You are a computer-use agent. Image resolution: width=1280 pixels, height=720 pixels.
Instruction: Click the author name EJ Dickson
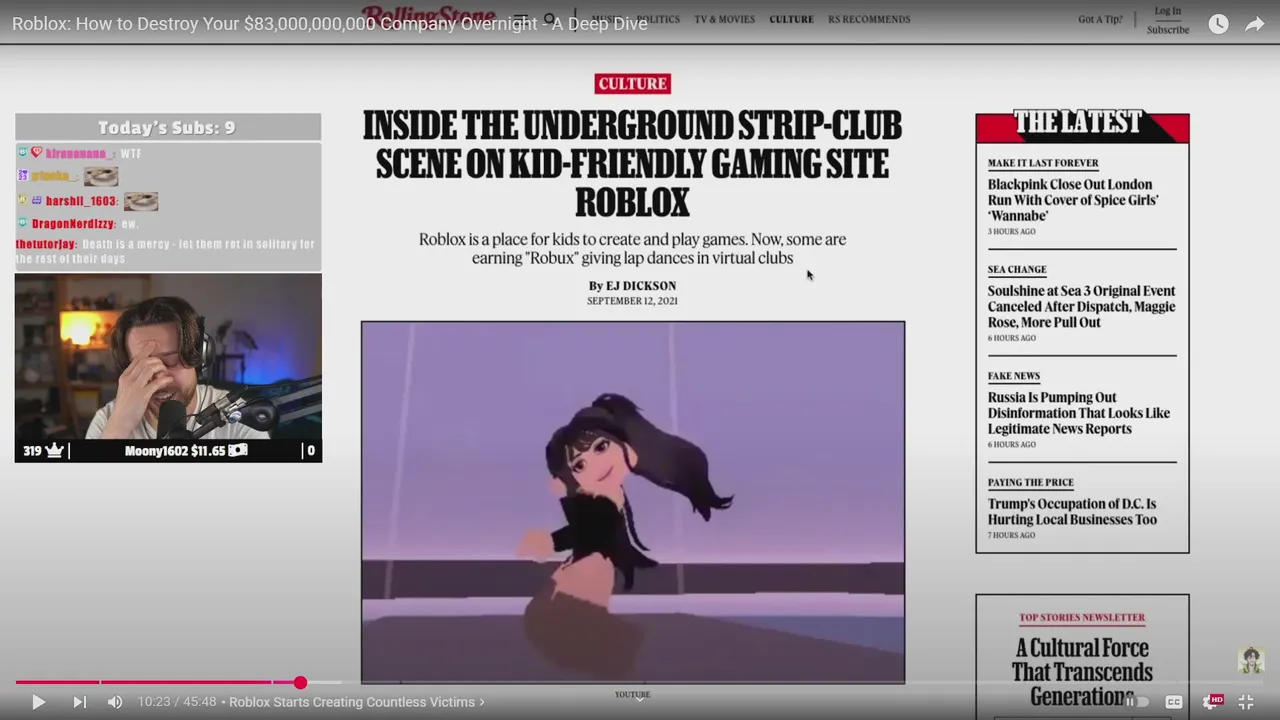click(641, 286)
